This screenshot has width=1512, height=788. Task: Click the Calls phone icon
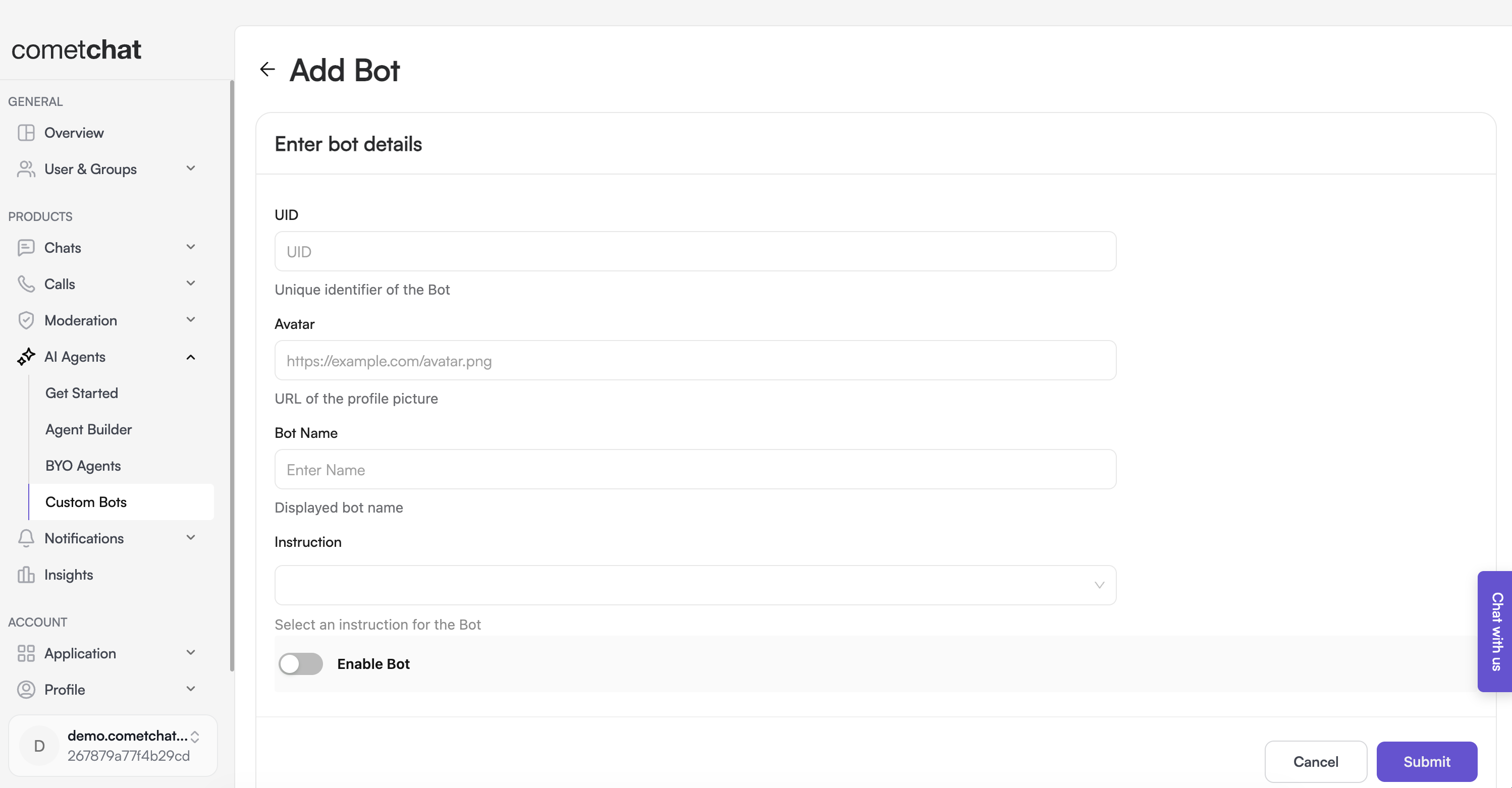(x=26, y=284)
